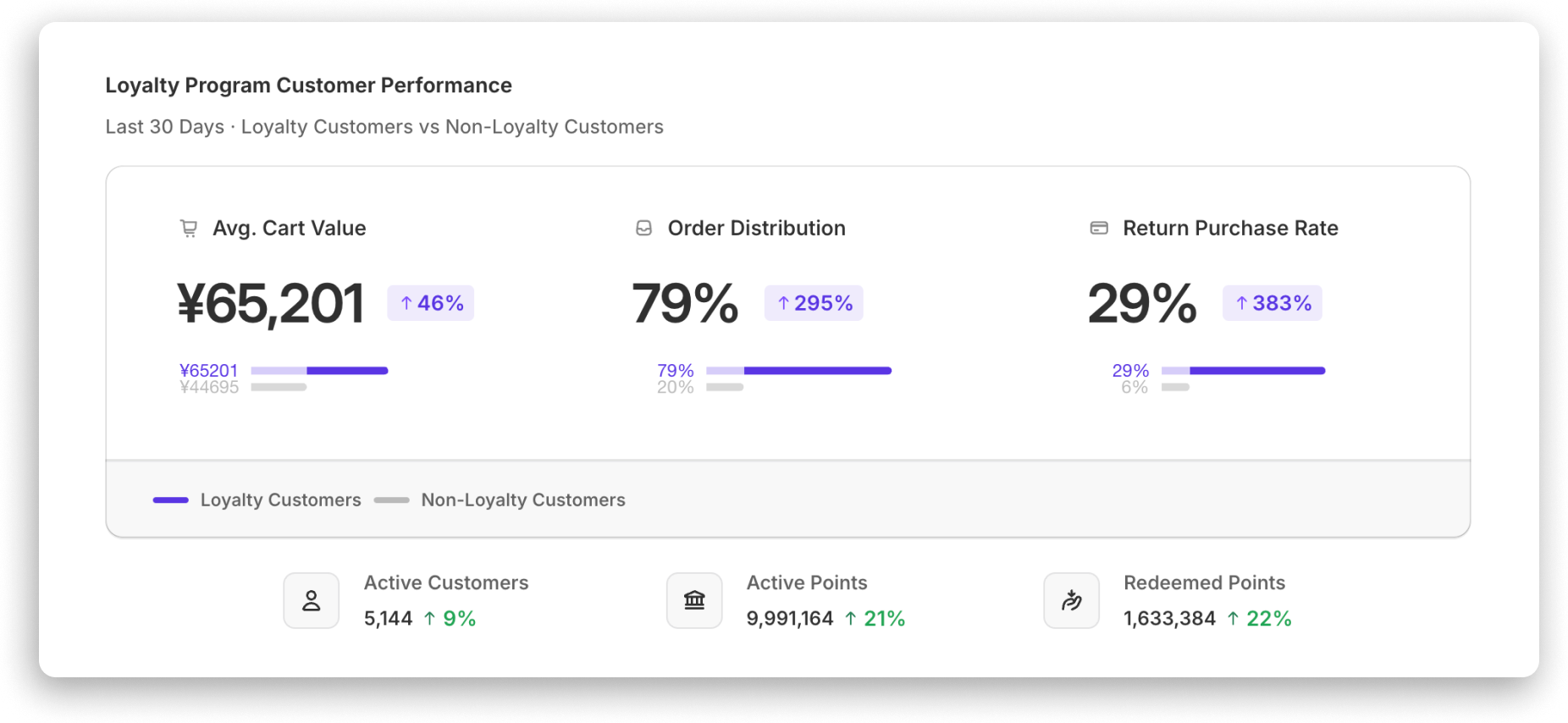The height and width of the screenshot is (723, 1568).
Task: Click the card icon beside Return Purchase Rate
Action: click(1099, 228)
